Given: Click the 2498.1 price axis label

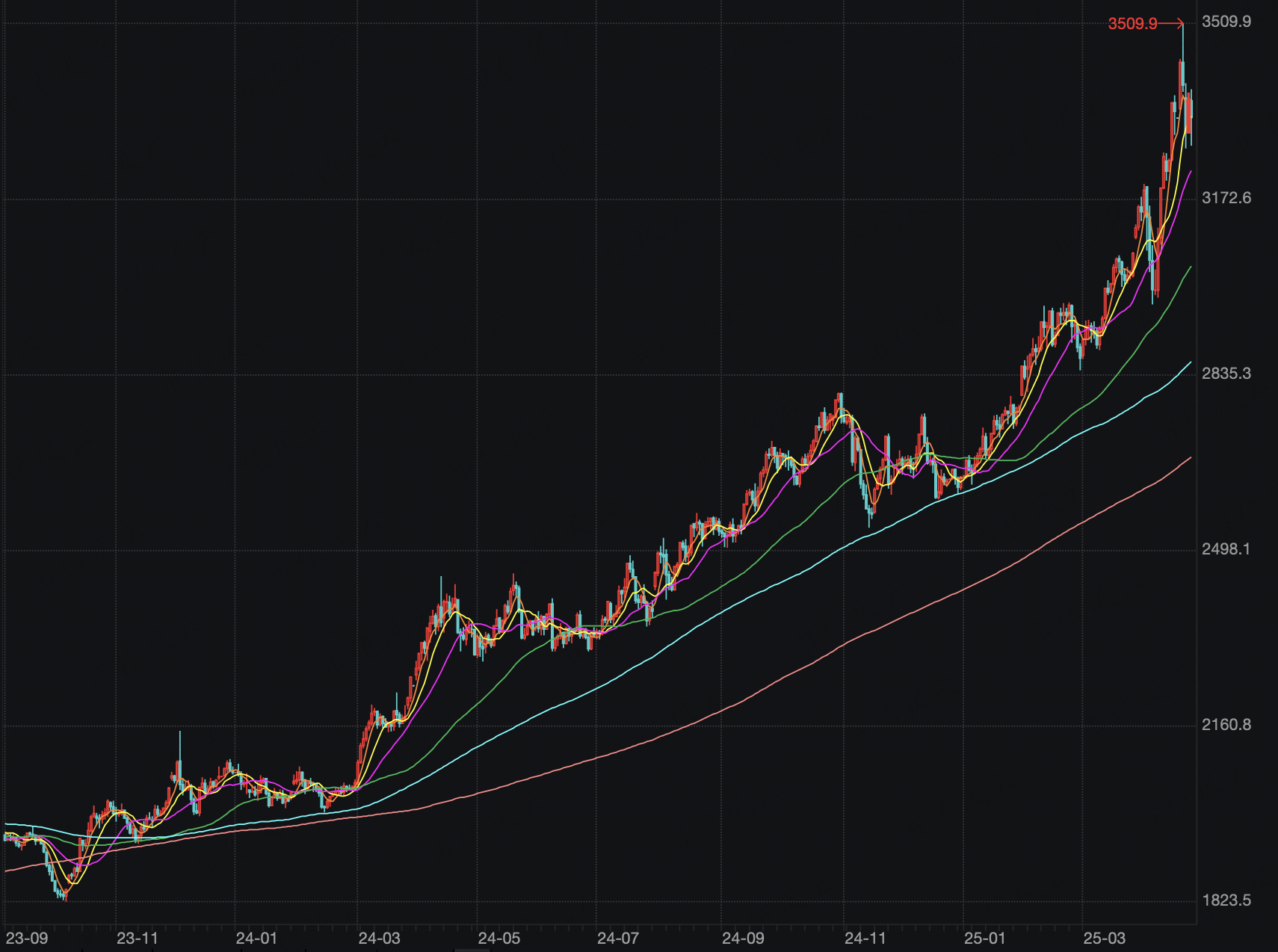Looking at the screenshot, I should tap(1226, 549).
